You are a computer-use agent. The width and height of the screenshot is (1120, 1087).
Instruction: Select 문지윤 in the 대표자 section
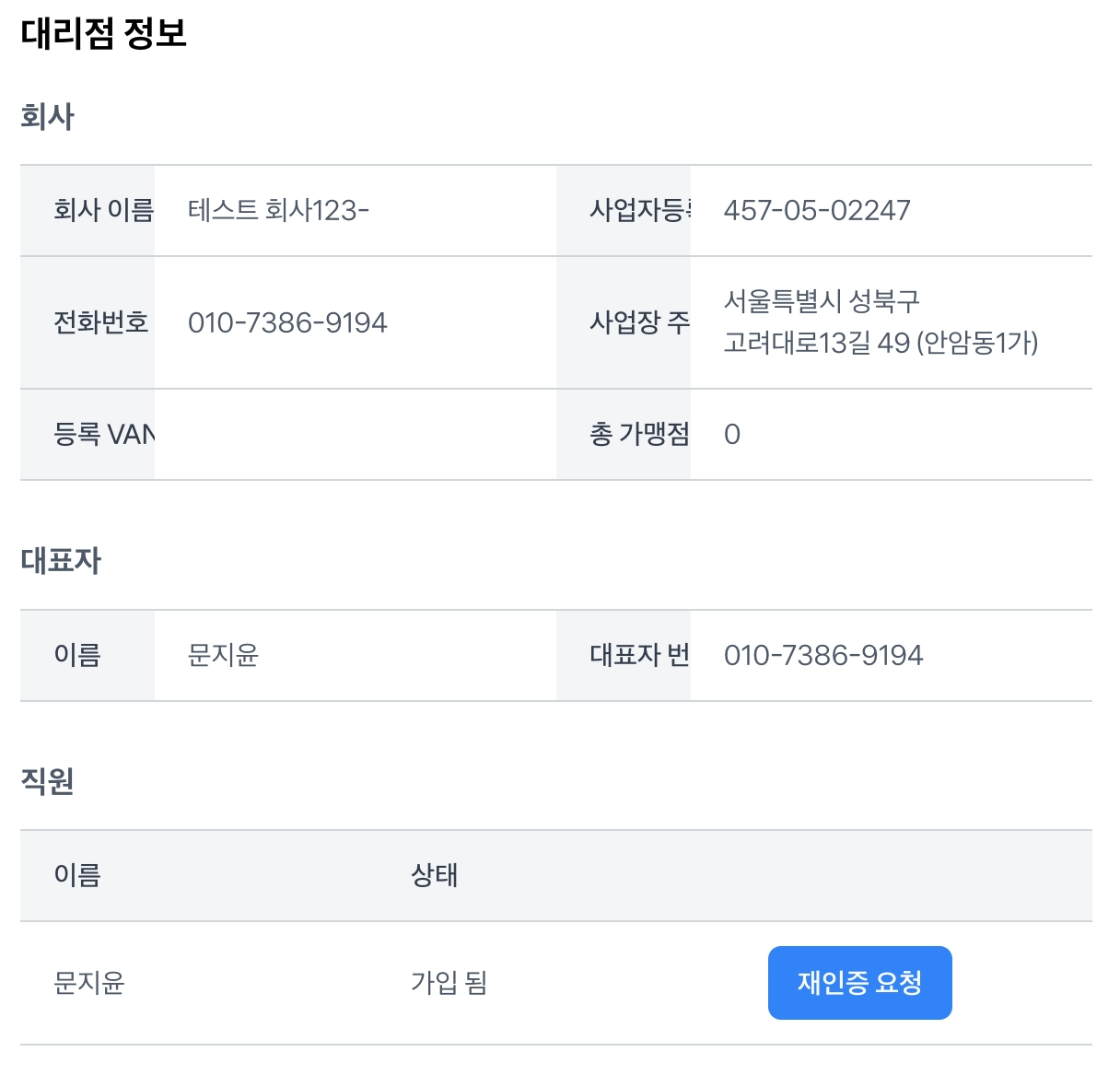[223, 655]
